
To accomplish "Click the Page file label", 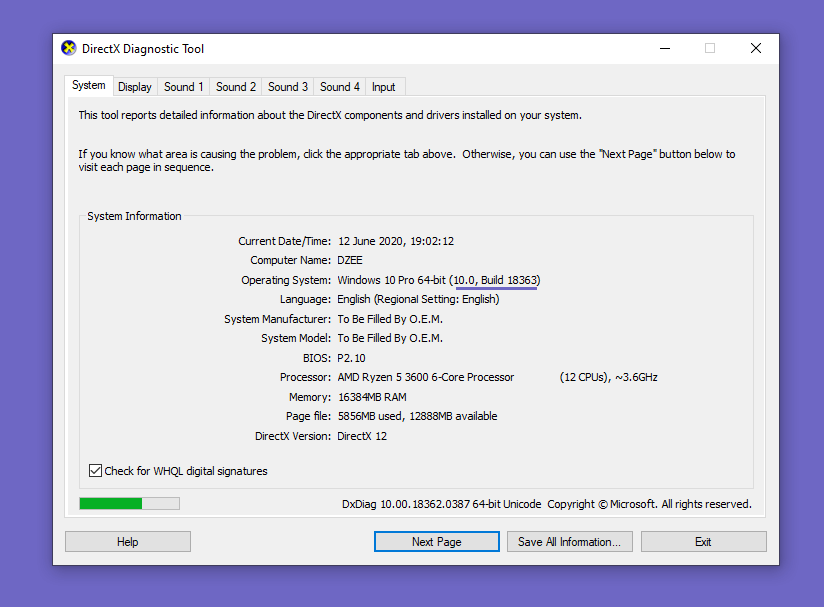I will coord(308,416).
